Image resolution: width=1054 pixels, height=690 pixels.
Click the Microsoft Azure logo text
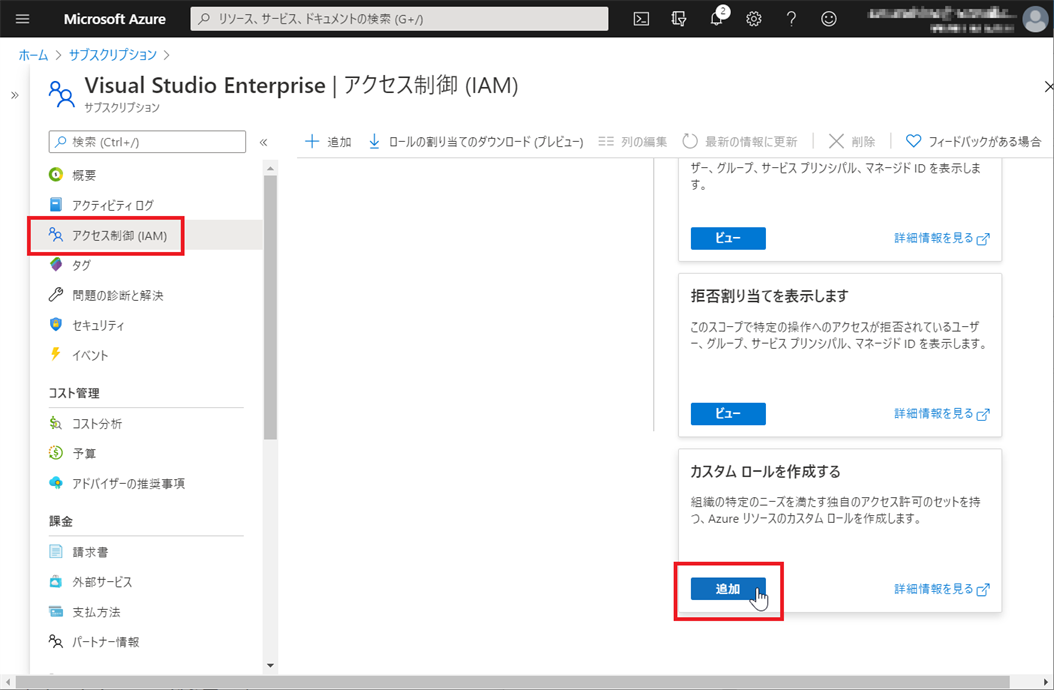[x=114, y=19]
